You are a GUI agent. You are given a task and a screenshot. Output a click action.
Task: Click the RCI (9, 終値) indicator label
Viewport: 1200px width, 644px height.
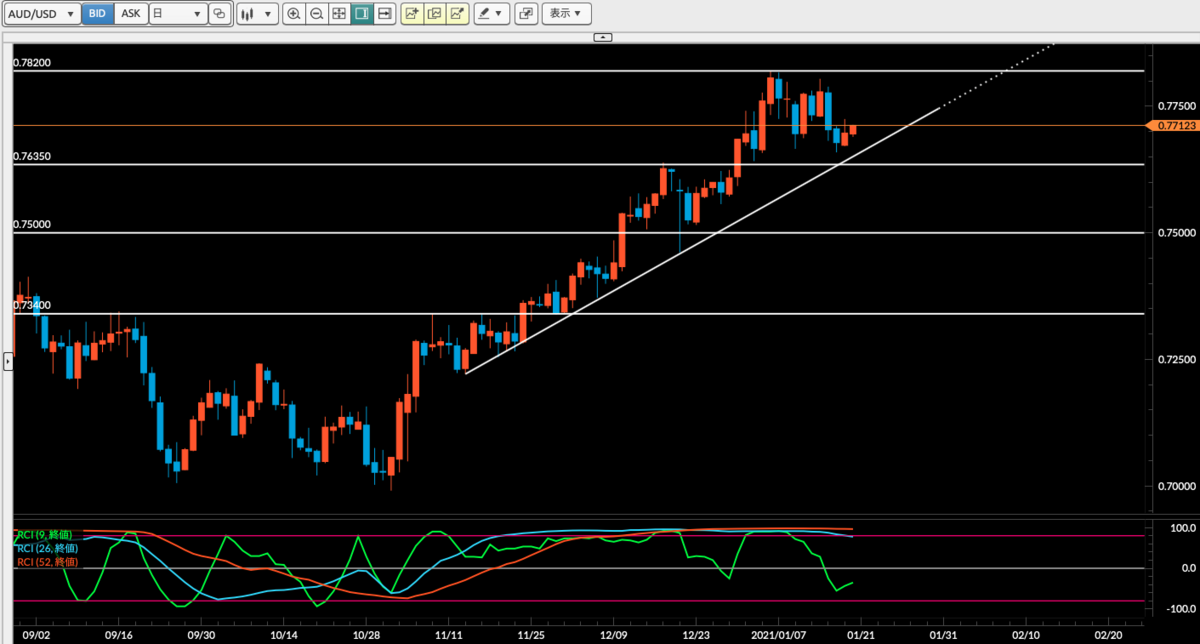click(x=43, y=535)
